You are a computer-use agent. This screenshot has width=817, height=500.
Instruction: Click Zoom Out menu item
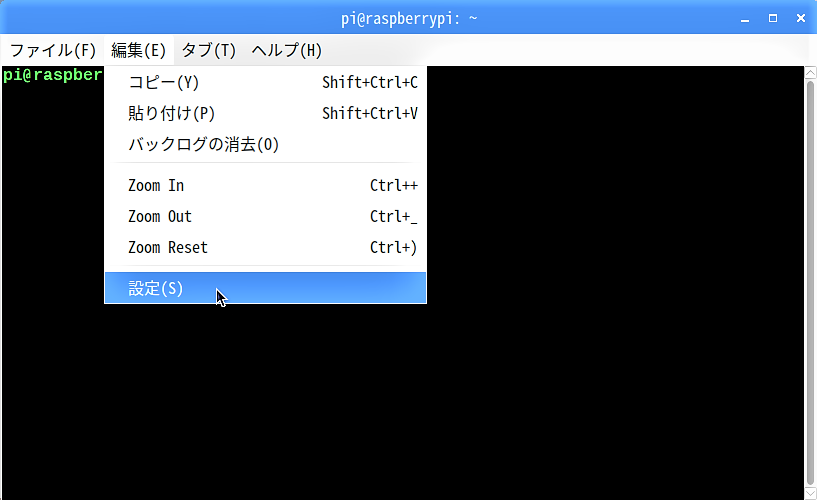(265, 216)
